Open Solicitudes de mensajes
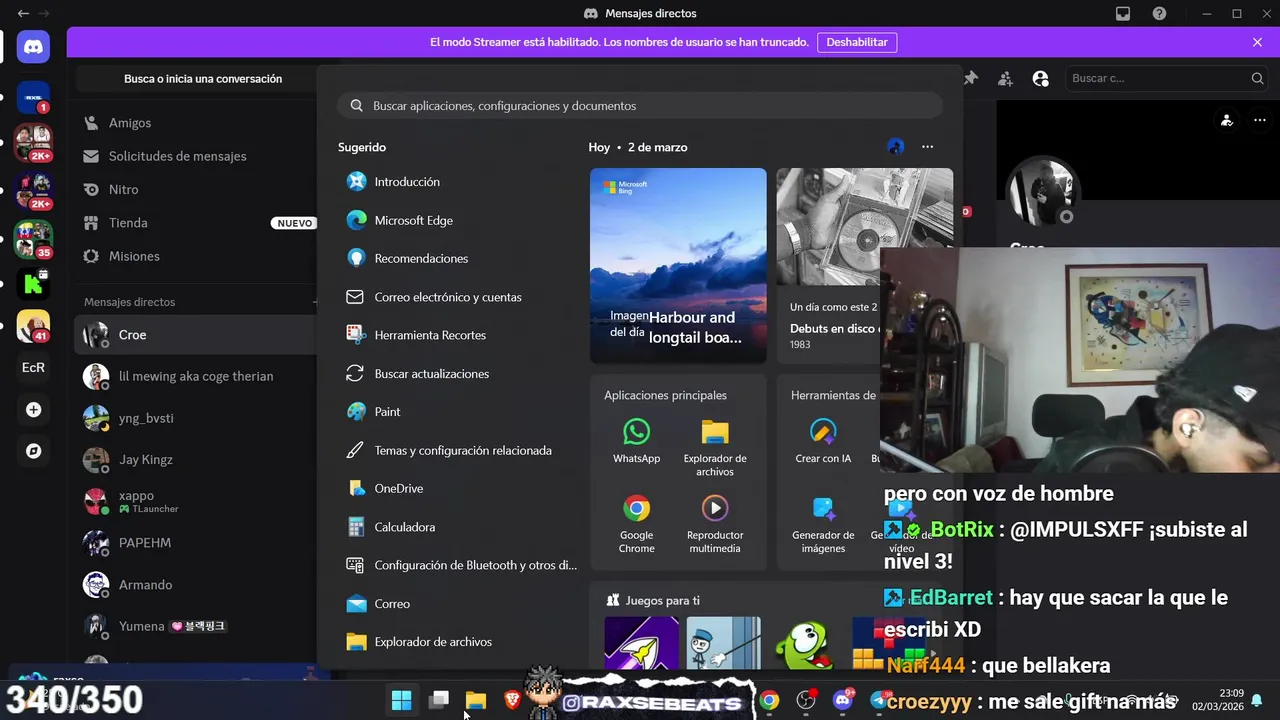 pyautogui.click(x=195, y=156)
